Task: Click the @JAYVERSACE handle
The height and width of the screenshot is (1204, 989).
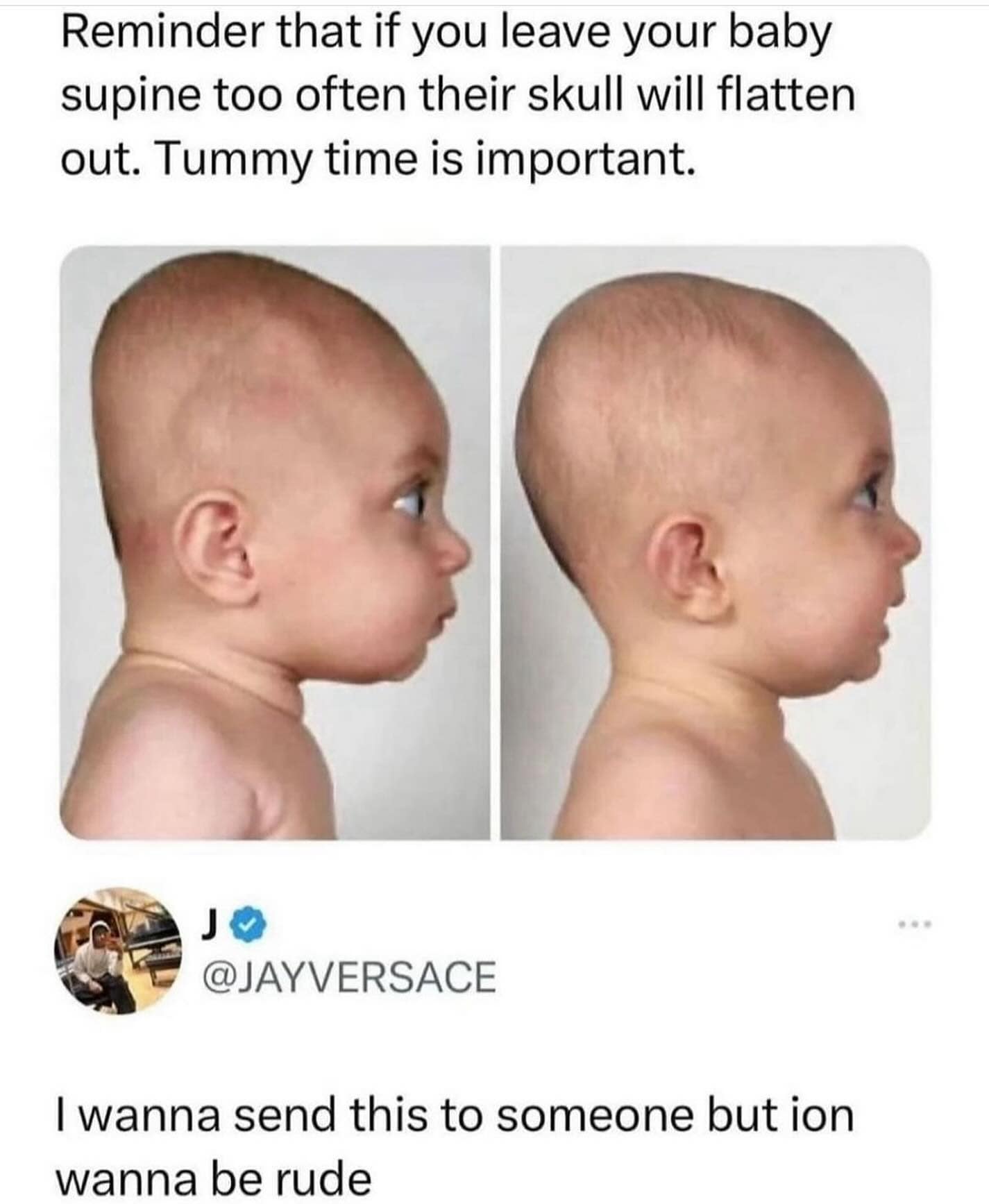Action: [348, 977]
